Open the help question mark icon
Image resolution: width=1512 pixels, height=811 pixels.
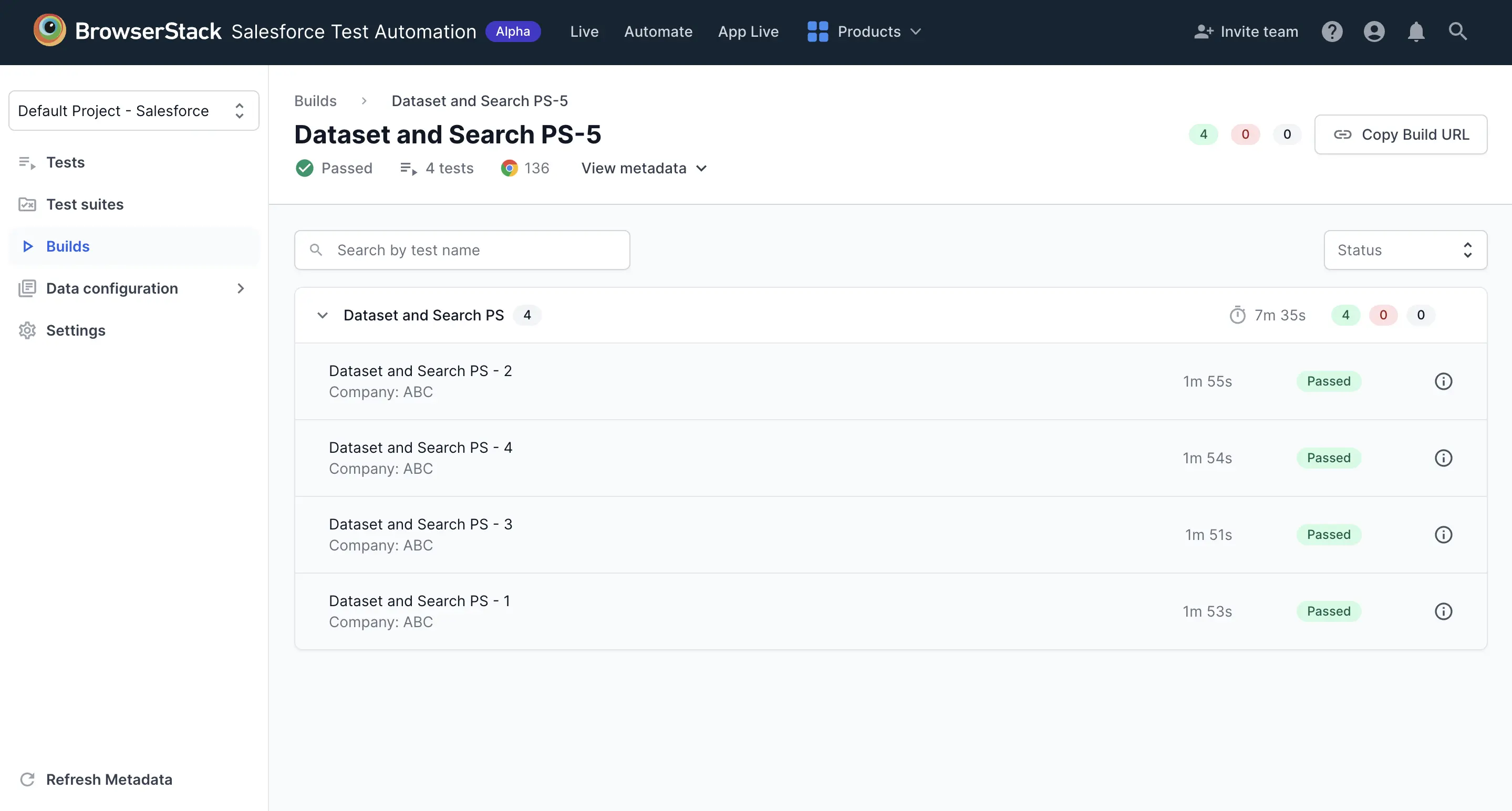[x=1332, y=32]
